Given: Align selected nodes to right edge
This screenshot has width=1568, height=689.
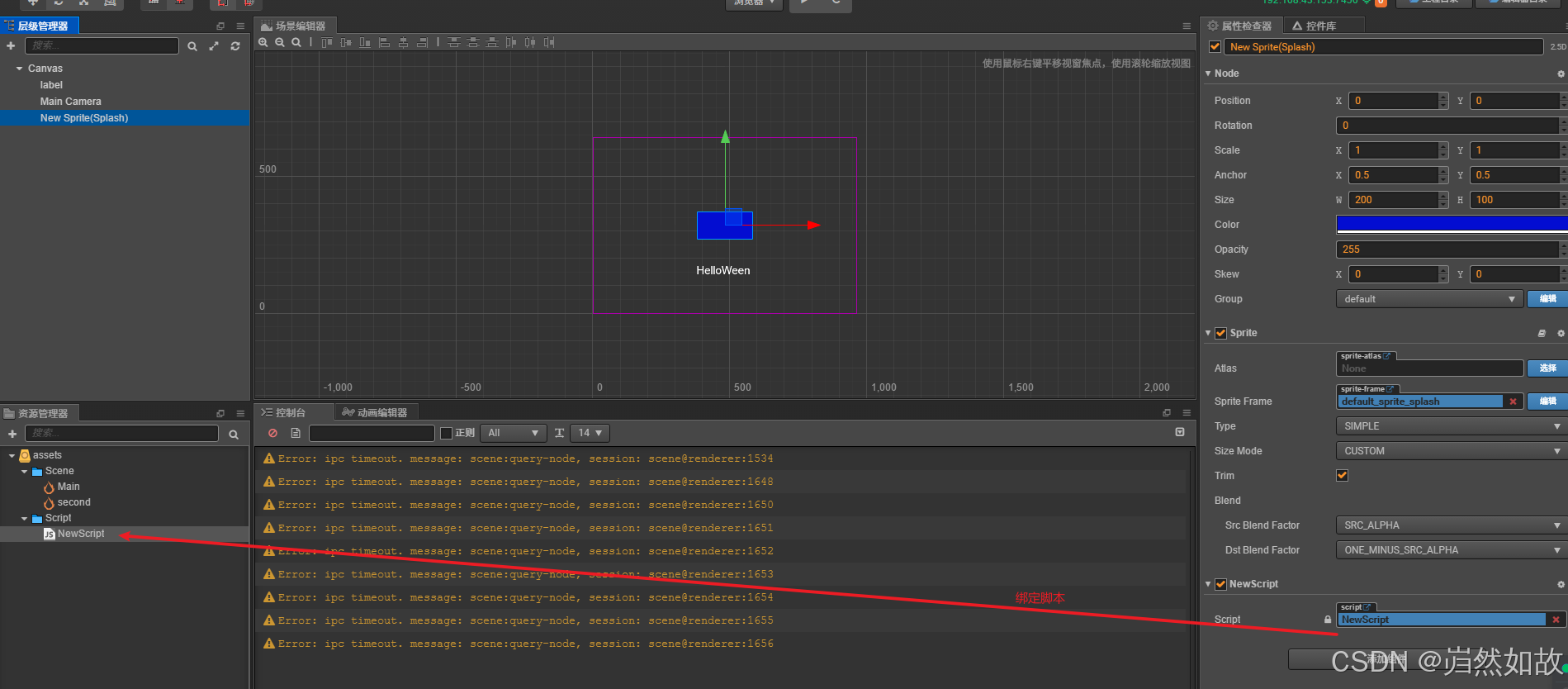Looking at the screenshot, I should (423, 42).
